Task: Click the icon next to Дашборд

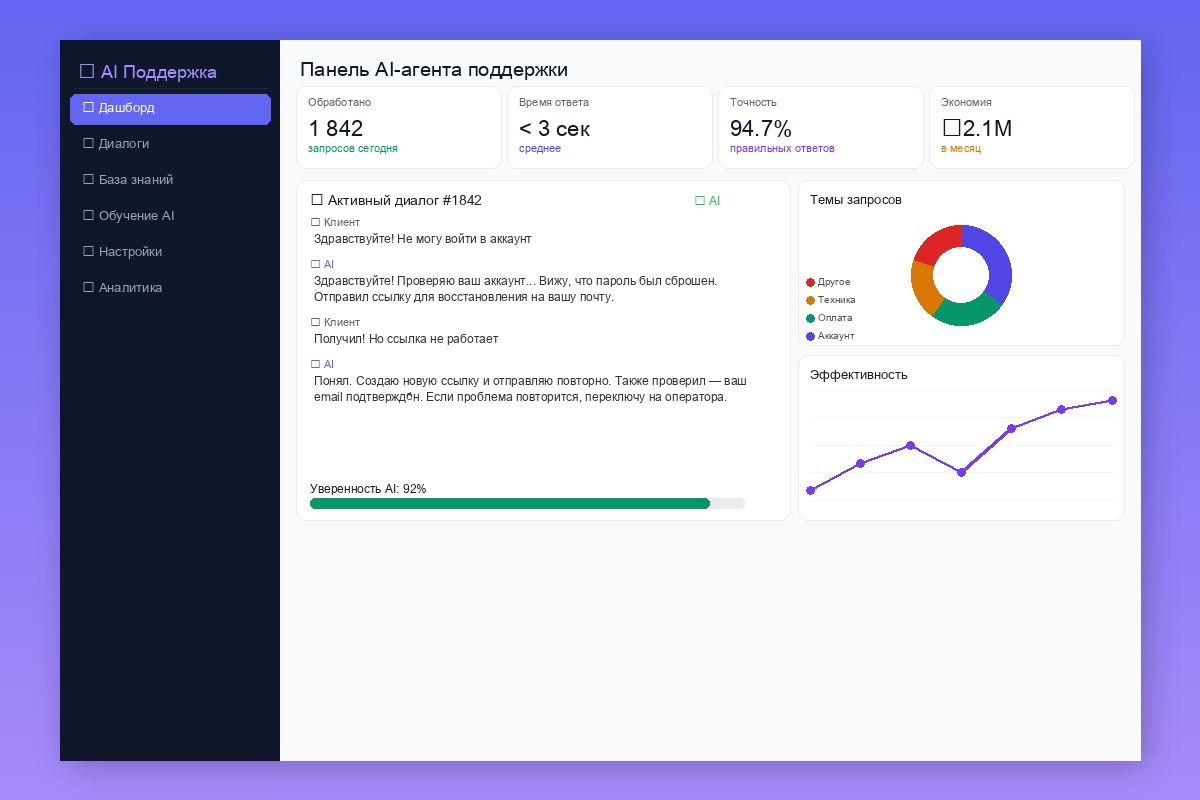Action: point(88,107)
